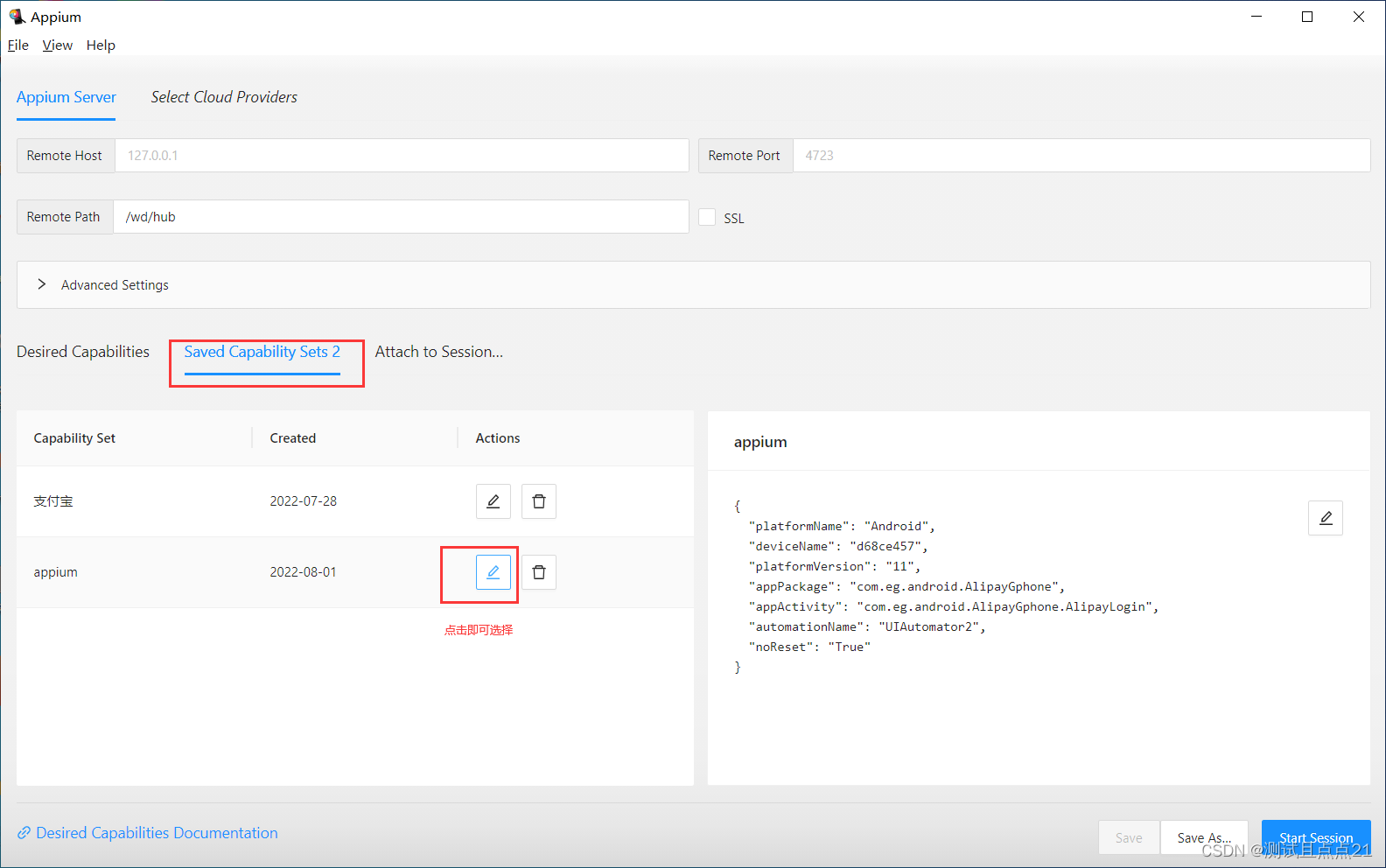Click the "appPackage" JSON line
The width and height of the screenshot is (1386, 868).
pyautogui.click(x=906, y=586)
